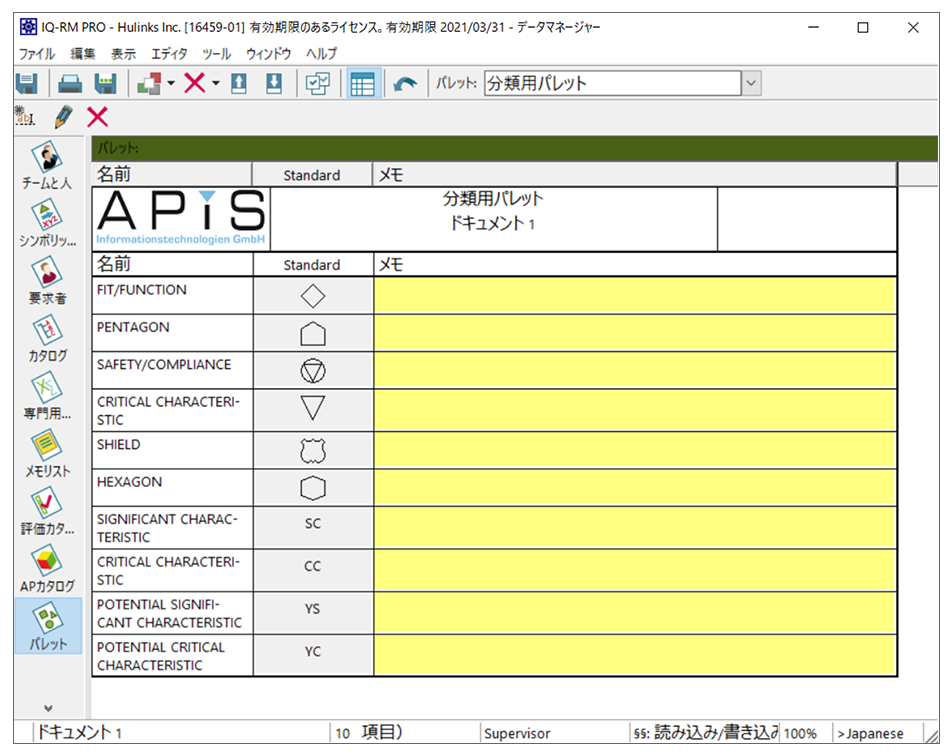Click the pentagon symbol cell
This screenshot has height=755, width=950.
(313, 333)
